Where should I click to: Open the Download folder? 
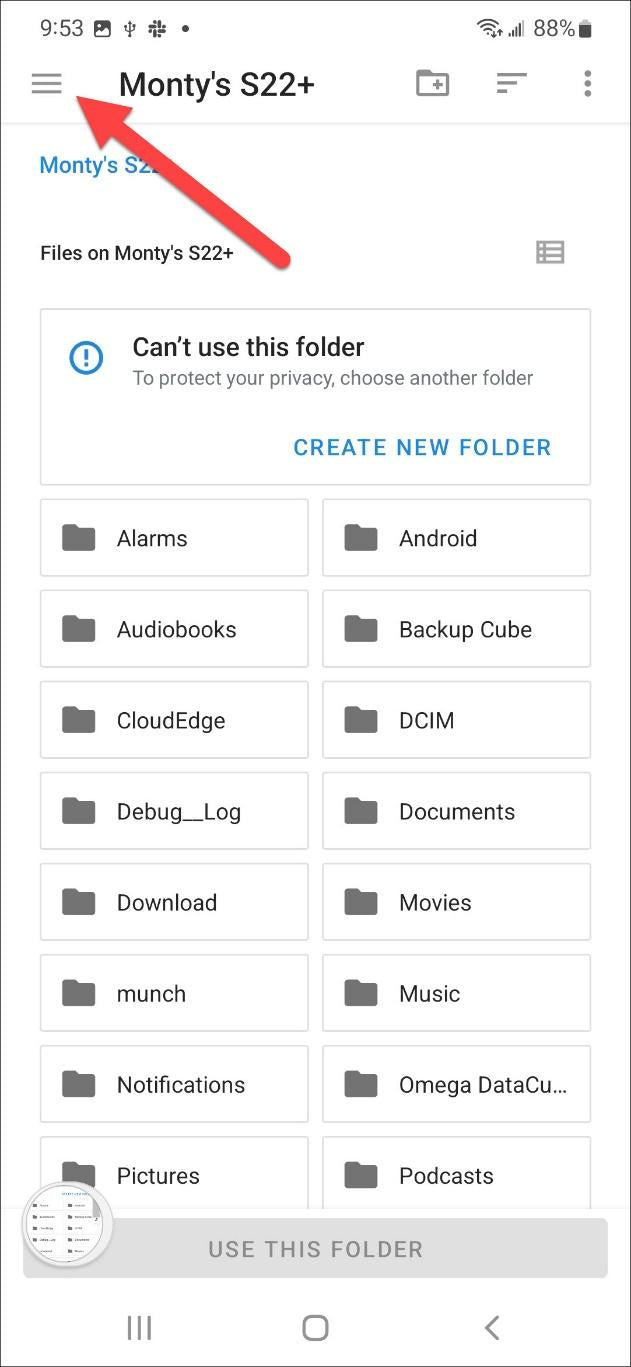click(x=174, y=902)
